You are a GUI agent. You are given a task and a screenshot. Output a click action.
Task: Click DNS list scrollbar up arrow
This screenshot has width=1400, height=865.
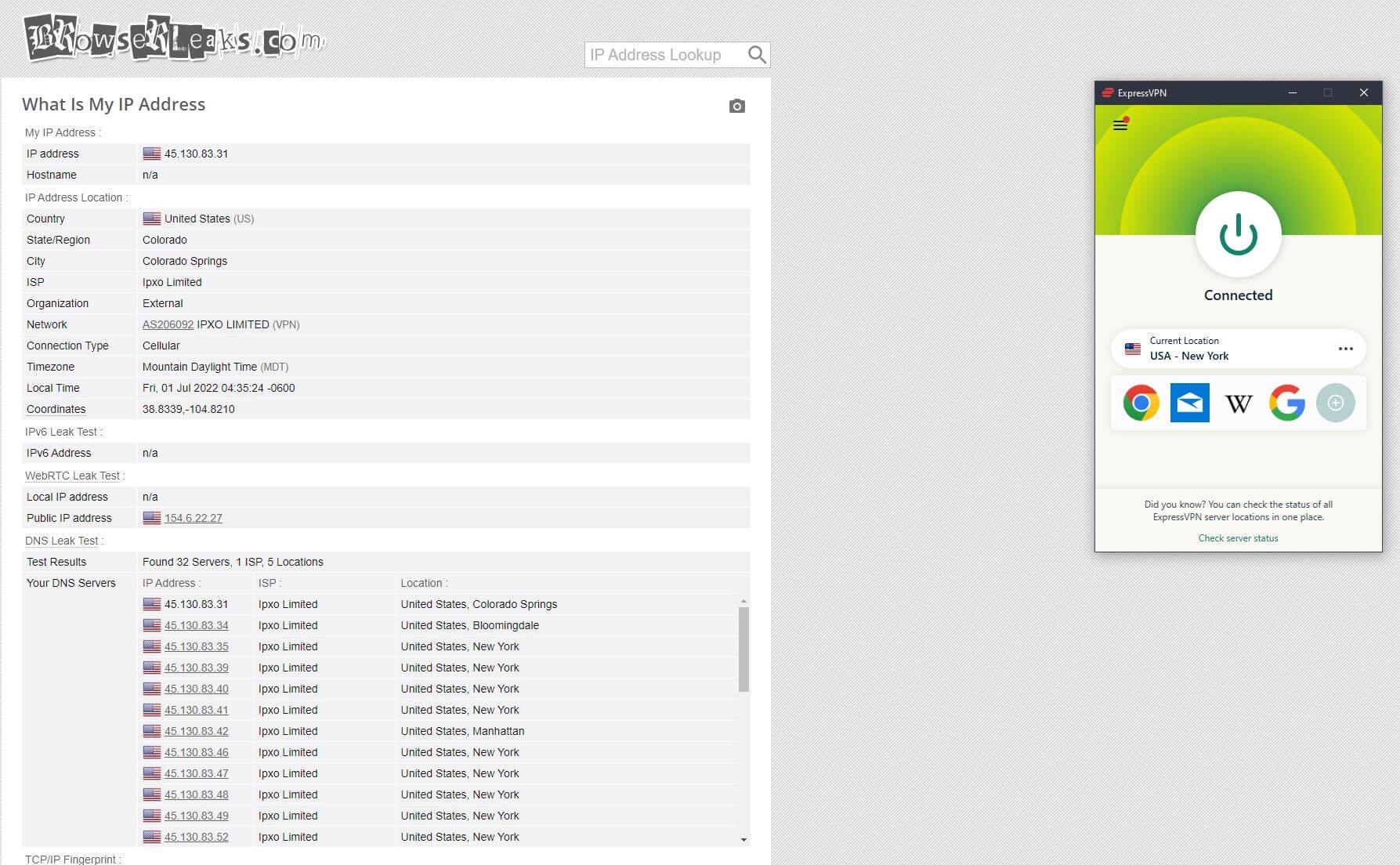pos(743,601)
